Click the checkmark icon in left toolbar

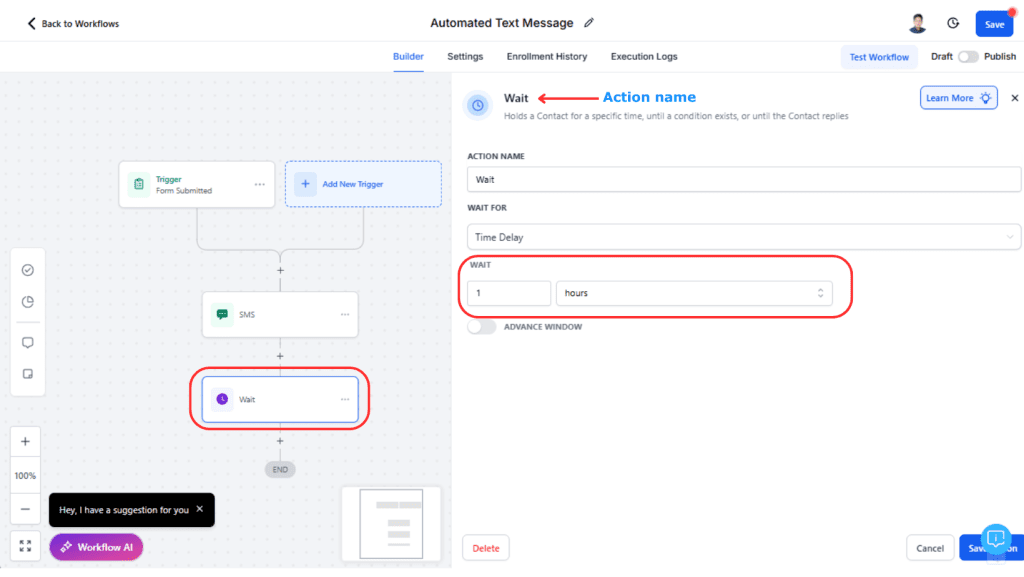pos(27,270)
